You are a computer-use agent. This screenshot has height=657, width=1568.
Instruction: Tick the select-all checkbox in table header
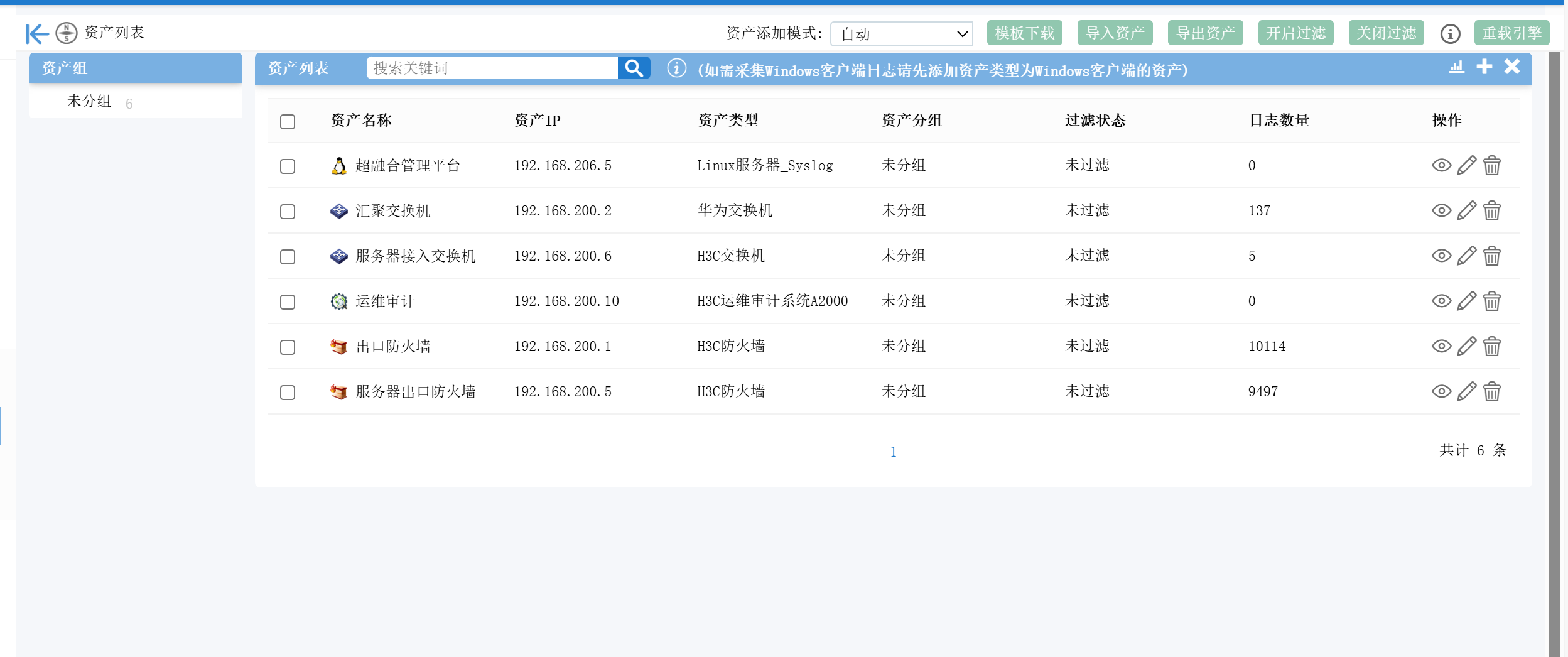288,121
